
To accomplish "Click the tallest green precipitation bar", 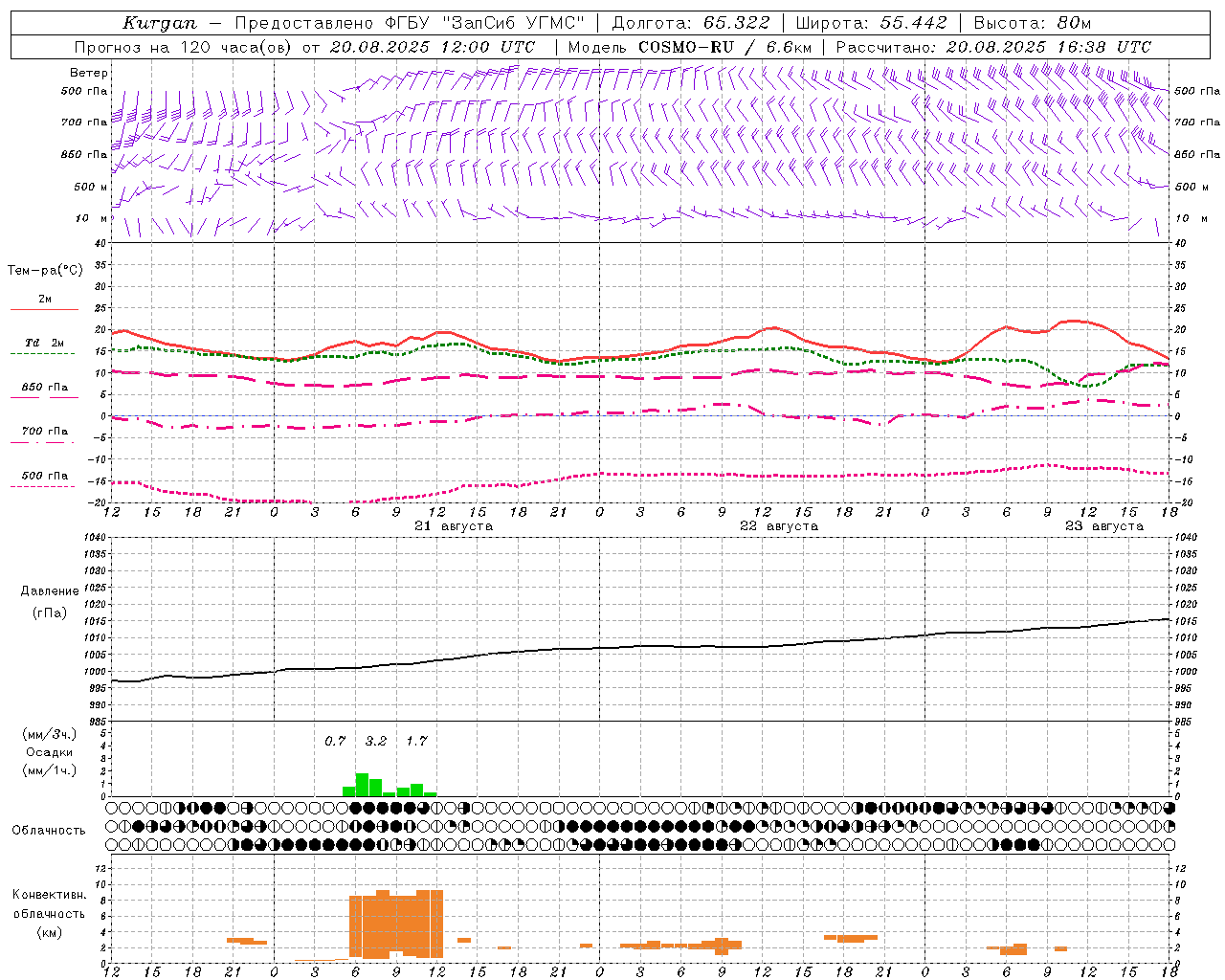I will coord(362,785).
